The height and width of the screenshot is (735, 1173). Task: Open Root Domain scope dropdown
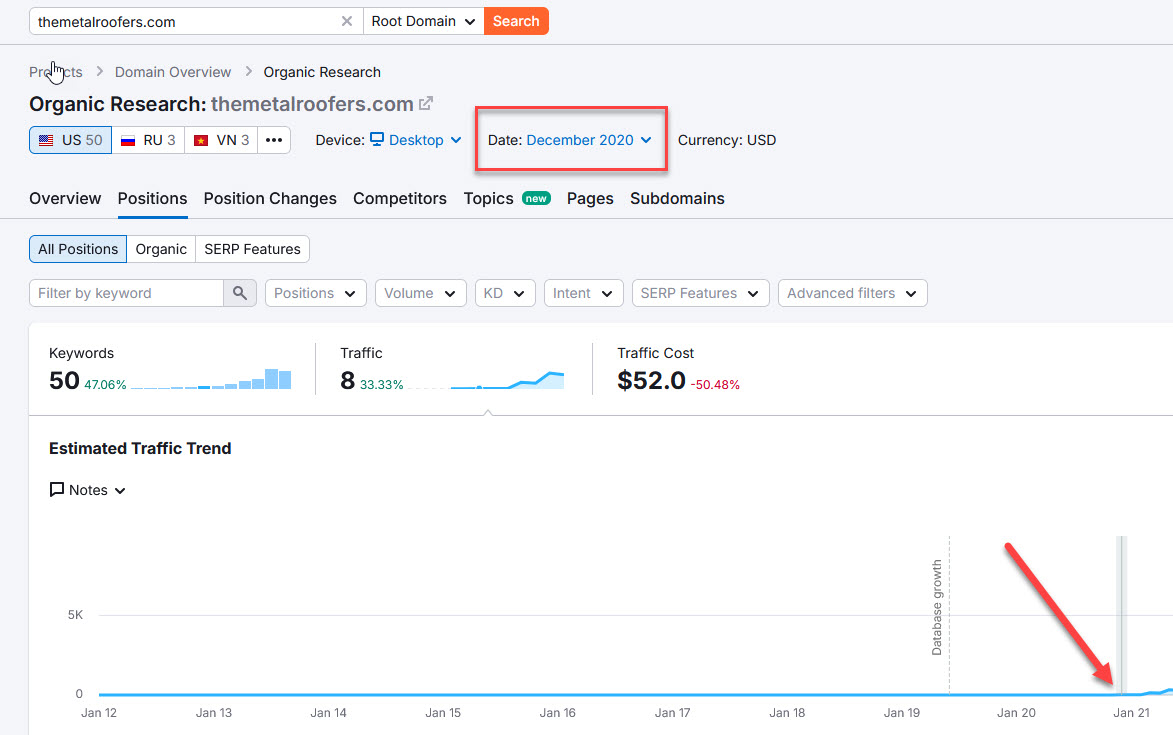pyautogui.click(x=423, y=21)
